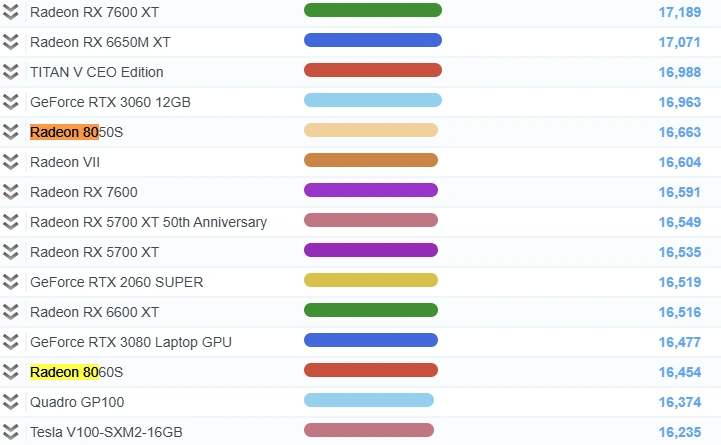Expand the GeForce RTX 2060 SUPER chevron
Image resolution: width=721 pixels, height=445 pixels.
11,282
